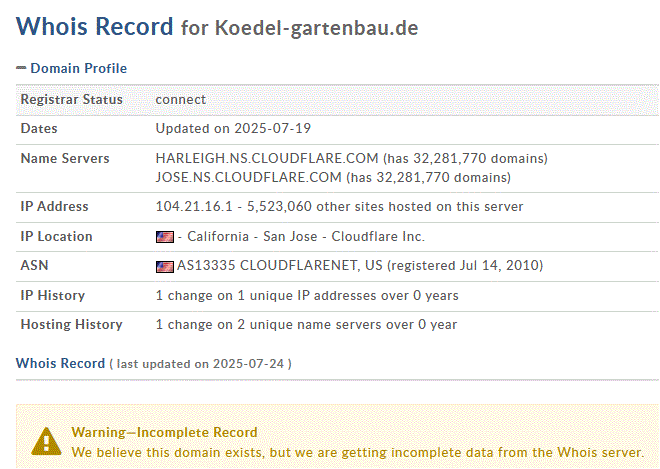
Task: Click the 'Updated on 2025-07-19' date
Action: click(228, 129)
